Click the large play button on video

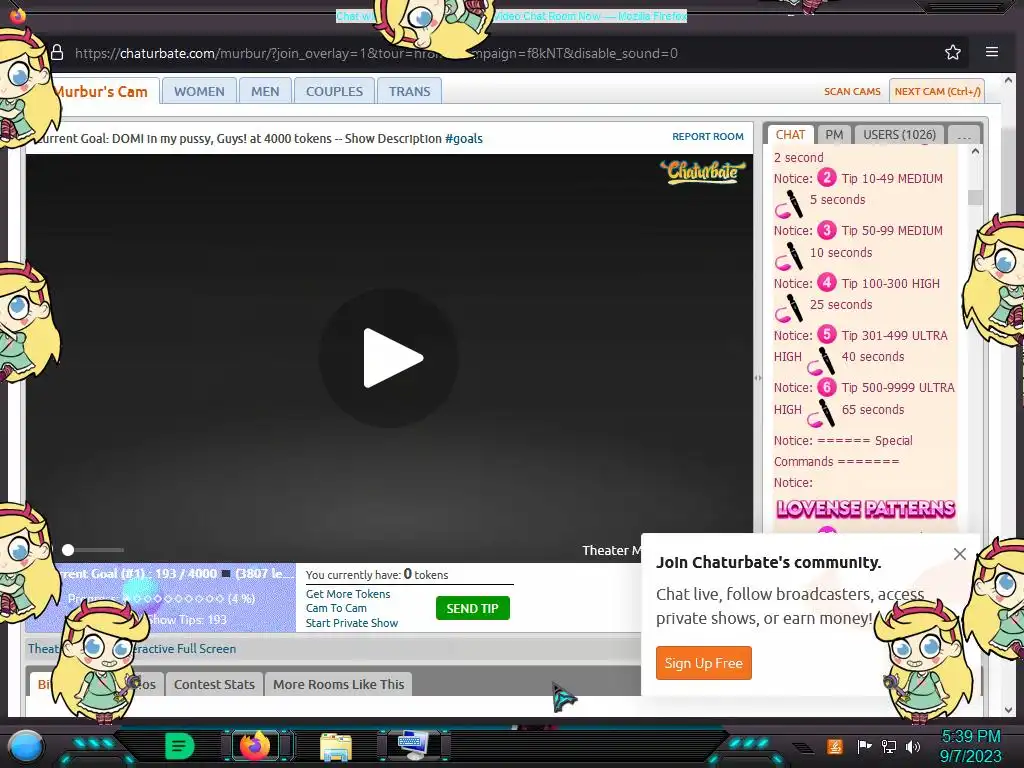tap(389, 358)
